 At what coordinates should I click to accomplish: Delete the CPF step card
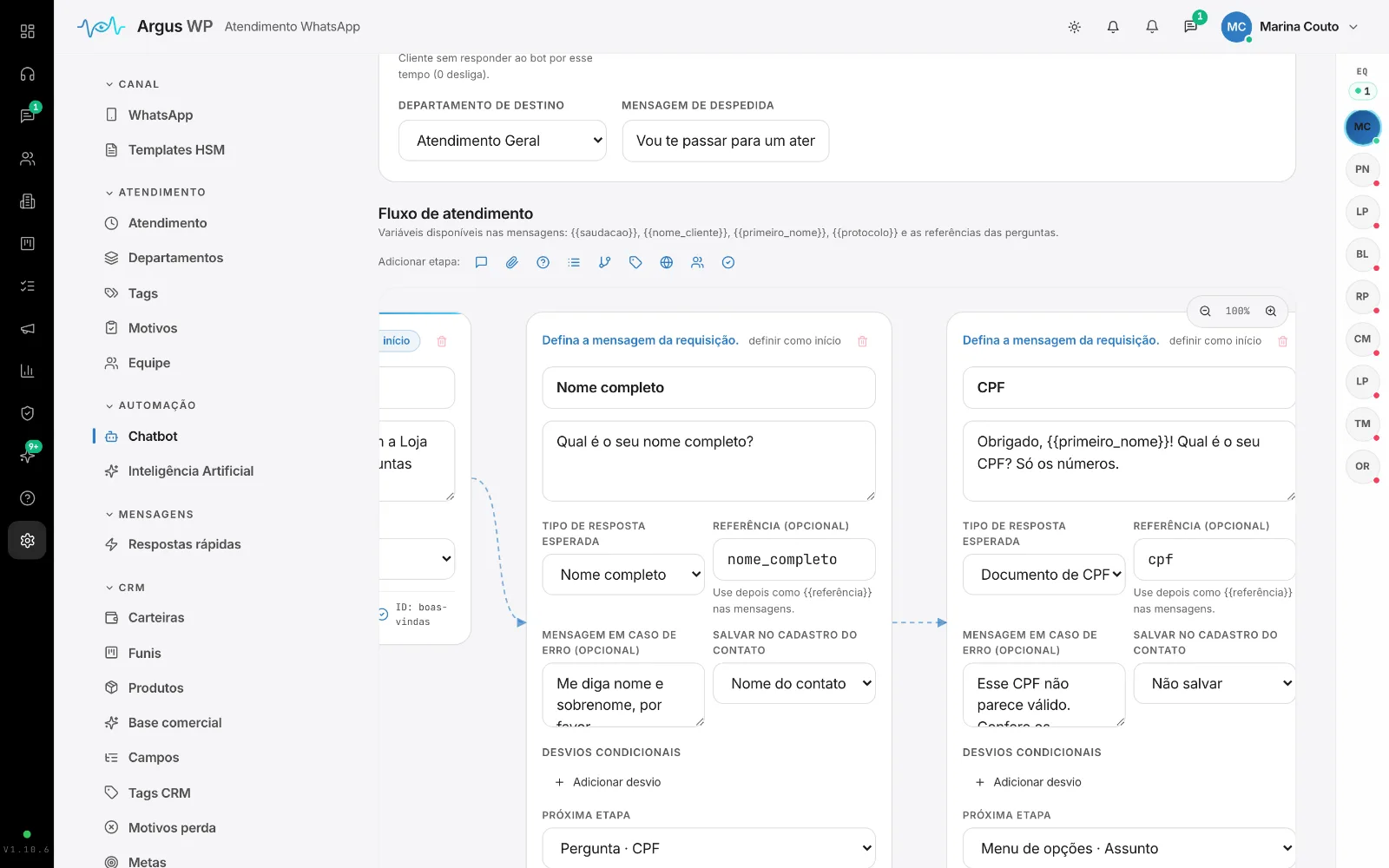[x=1283, y=341]
